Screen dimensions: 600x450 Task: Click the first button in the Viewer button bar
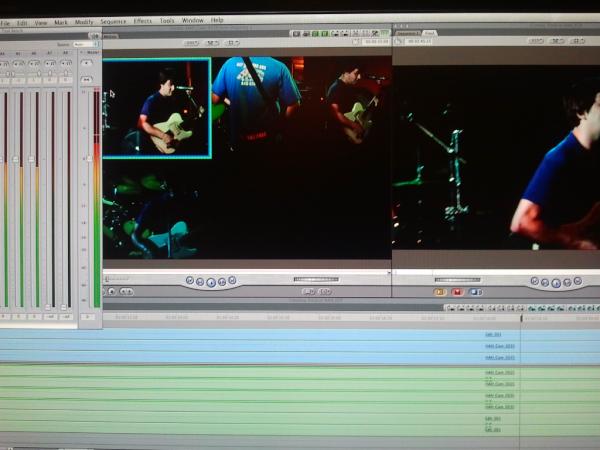click(x=296, y=34)
